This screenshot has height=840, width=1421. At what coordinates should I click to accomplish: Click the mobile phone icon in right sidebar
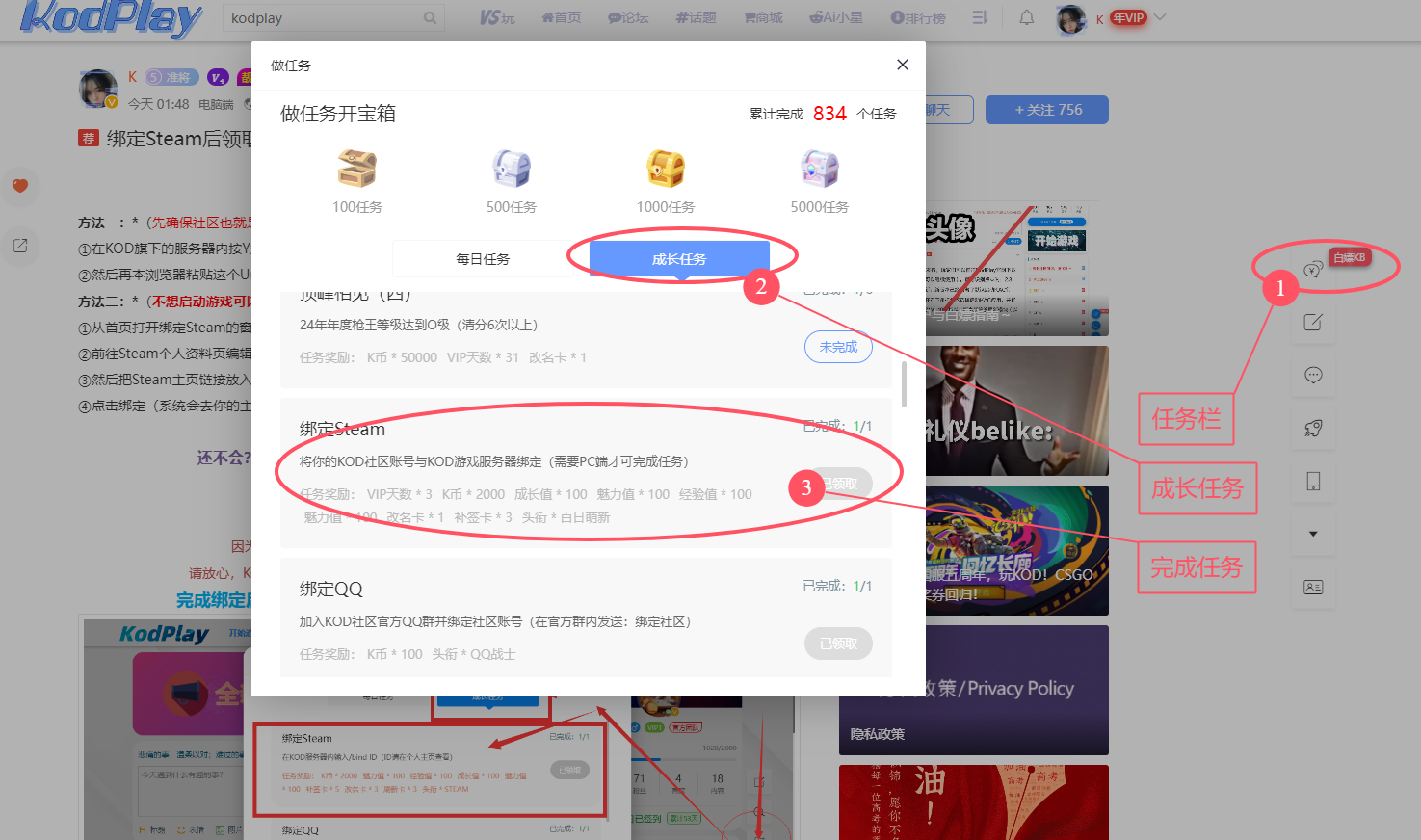coord(1313,481)
